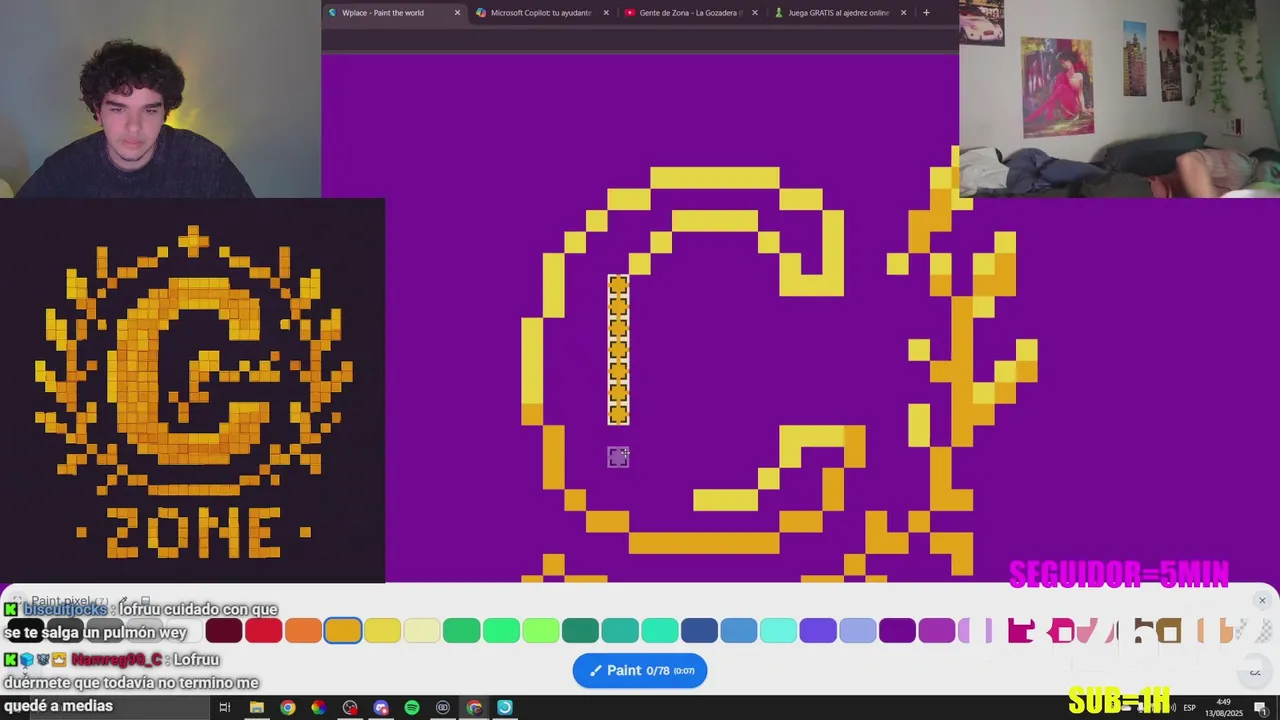Open the Juega GRATIS al ajedrez online tab
1280x720 pixels.
click(x=838, y=13)
